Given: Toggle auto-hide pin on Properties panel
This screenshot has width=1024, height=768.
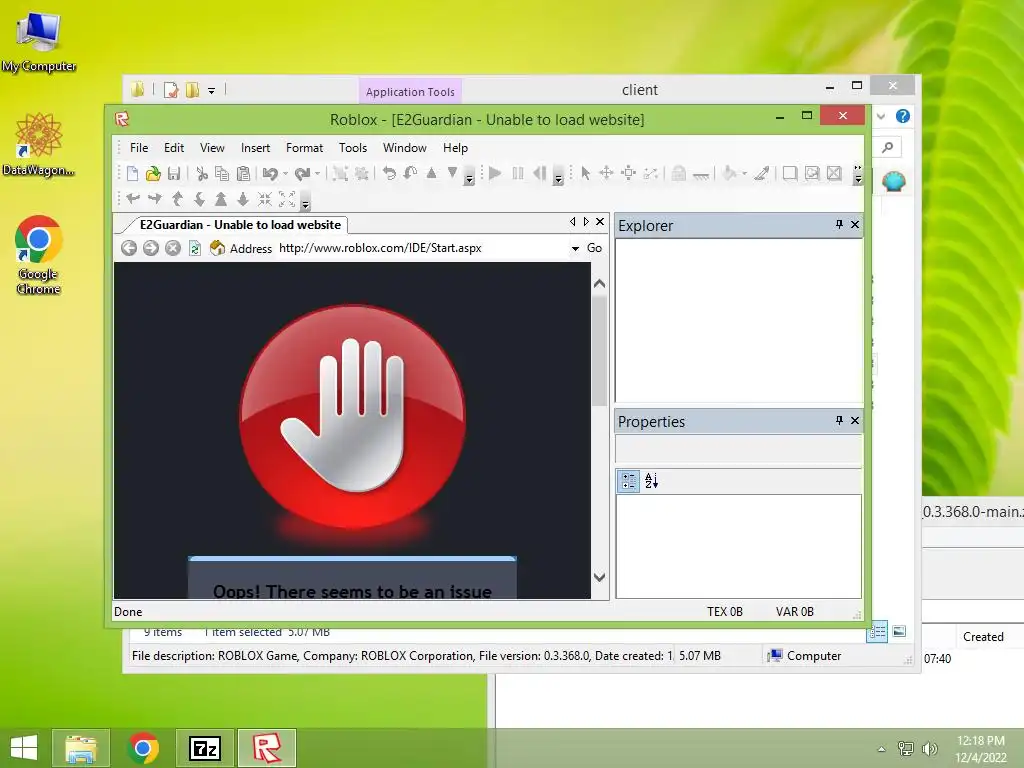Looking at the screenshot, I should tap(839, 420).
